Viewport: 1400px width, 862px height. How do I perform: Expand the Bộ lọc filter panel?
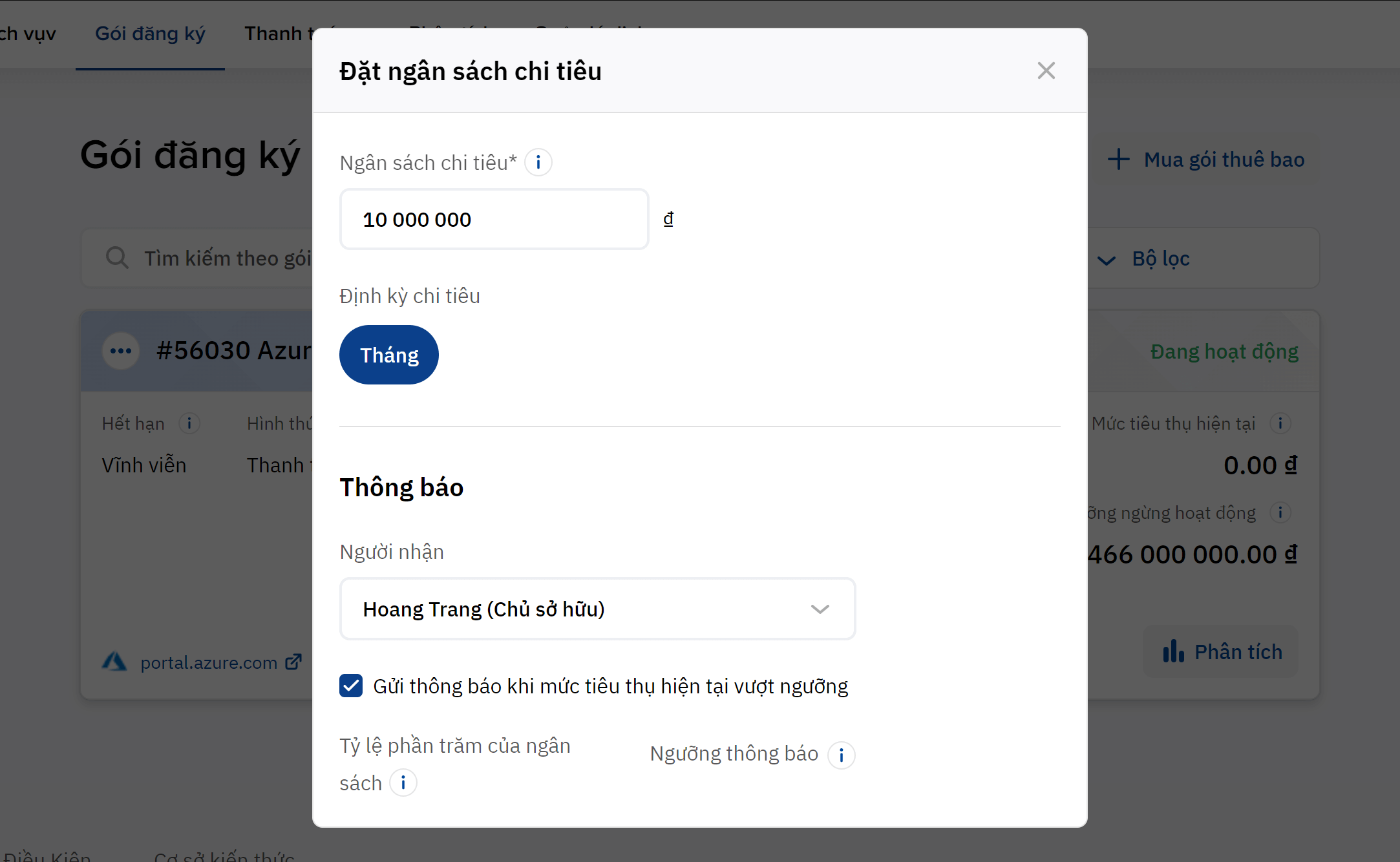[x=1161, y=259]
